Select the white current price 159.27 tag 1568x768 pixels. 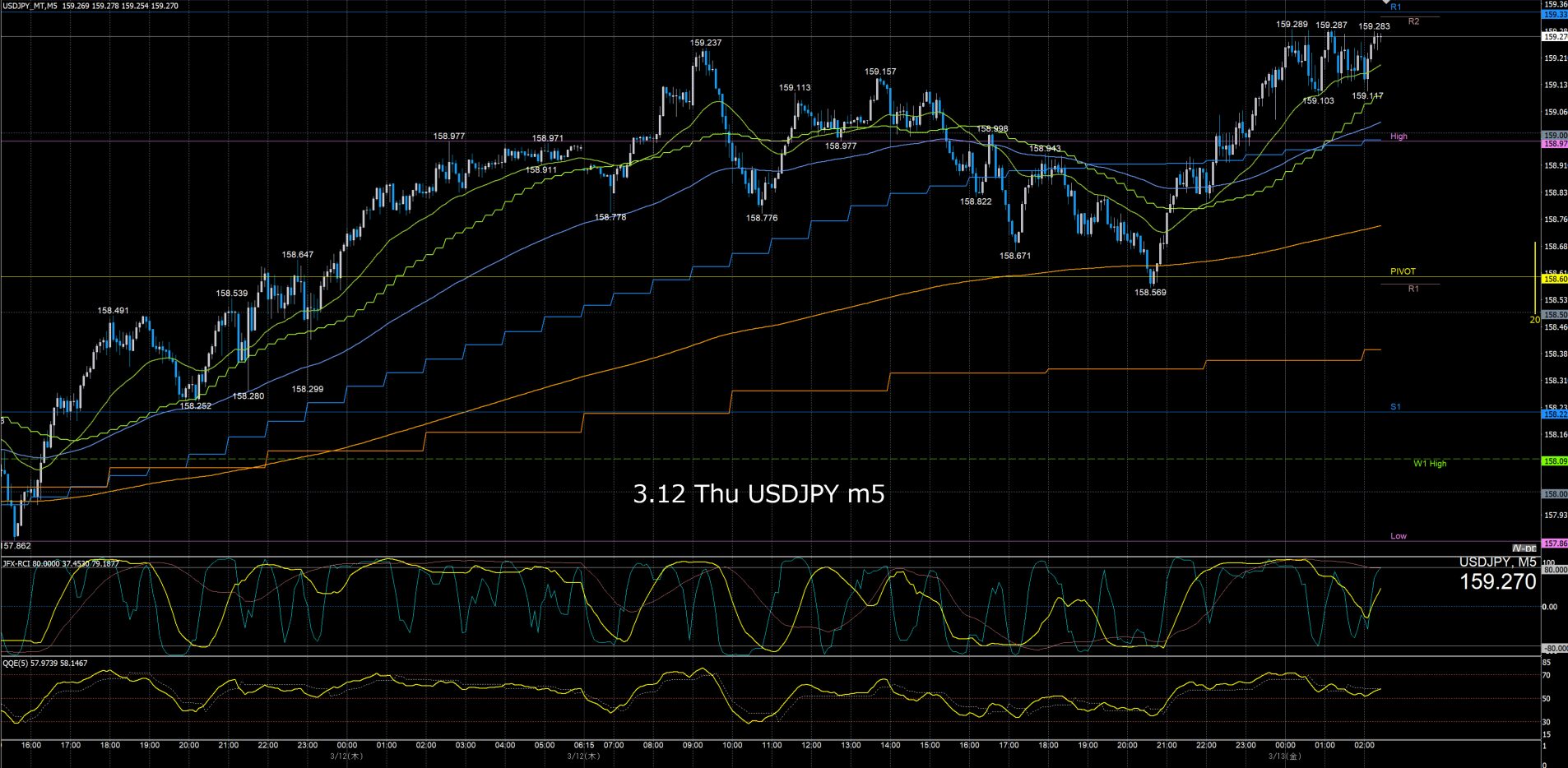[1554, 37]
